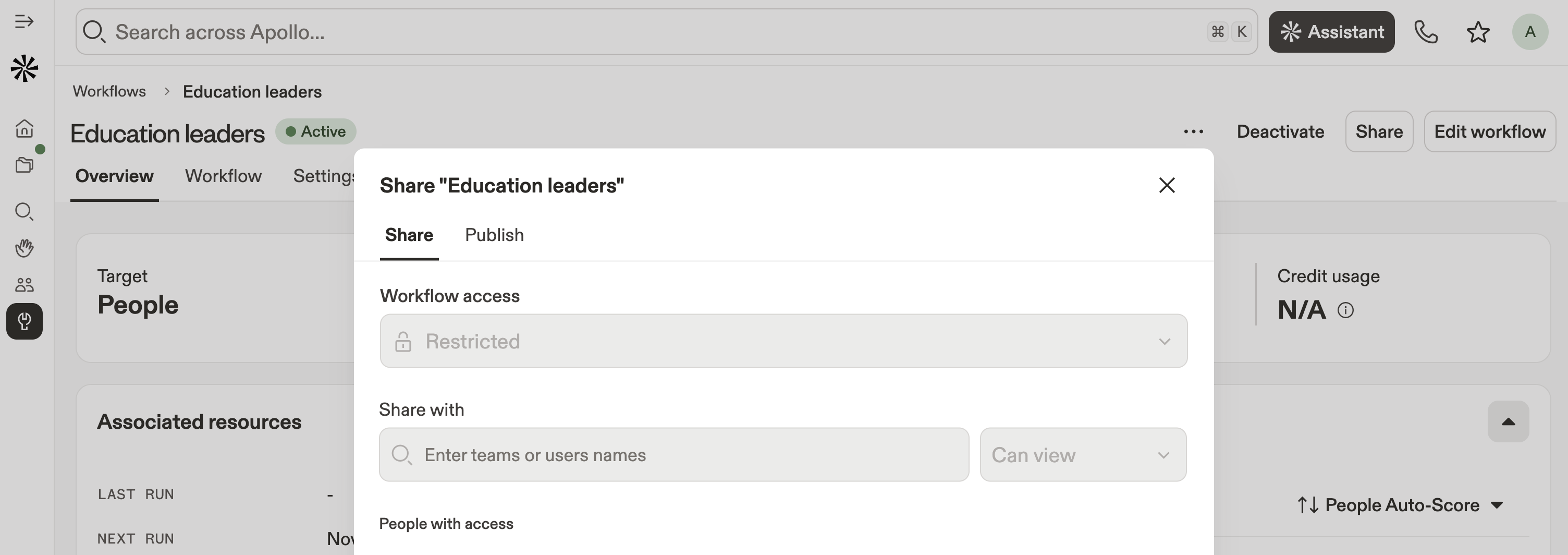Go to Home in sidebar

[24, 128]
